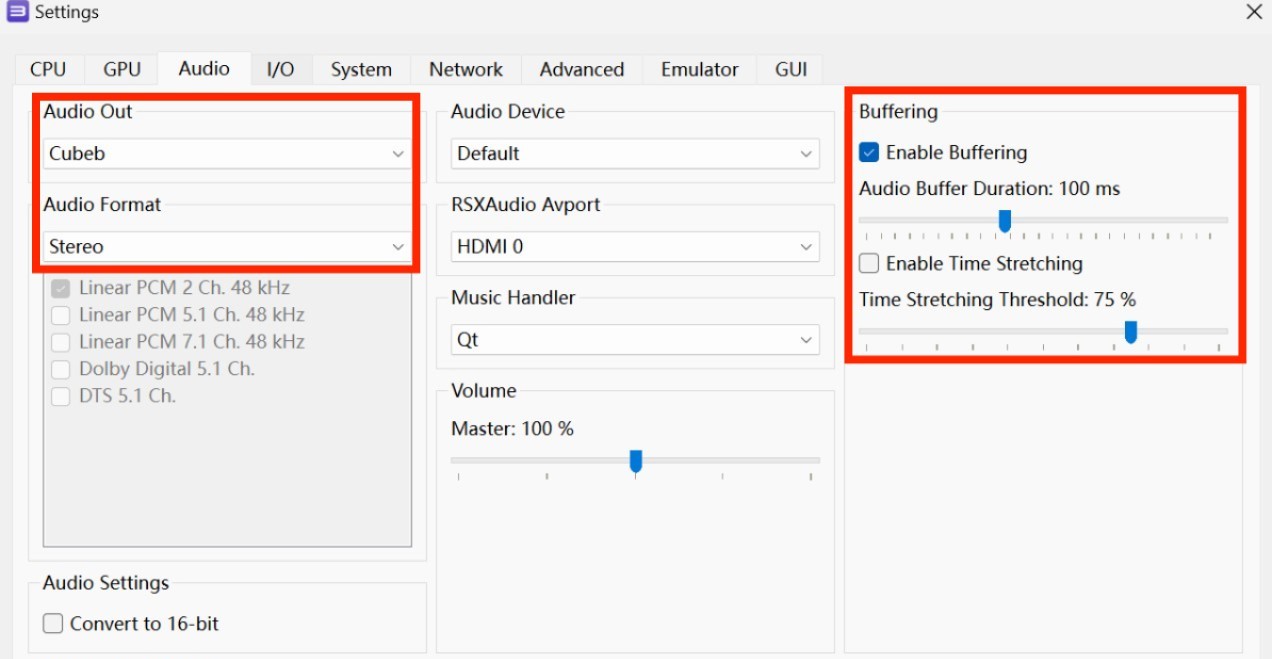Check Convert to 16-bit option
The height and width of the screenshot is (659, 1272).
pos(53,624)
